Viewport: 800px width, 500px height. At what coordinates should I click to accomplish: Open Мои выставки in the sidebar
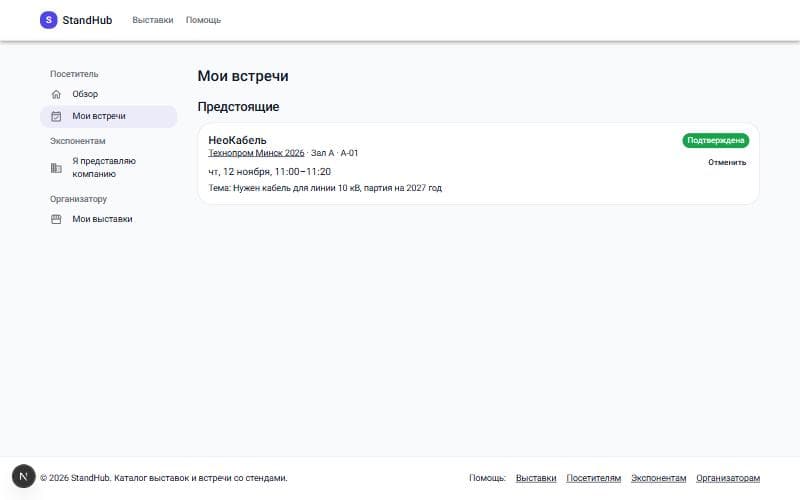[109, 219]
